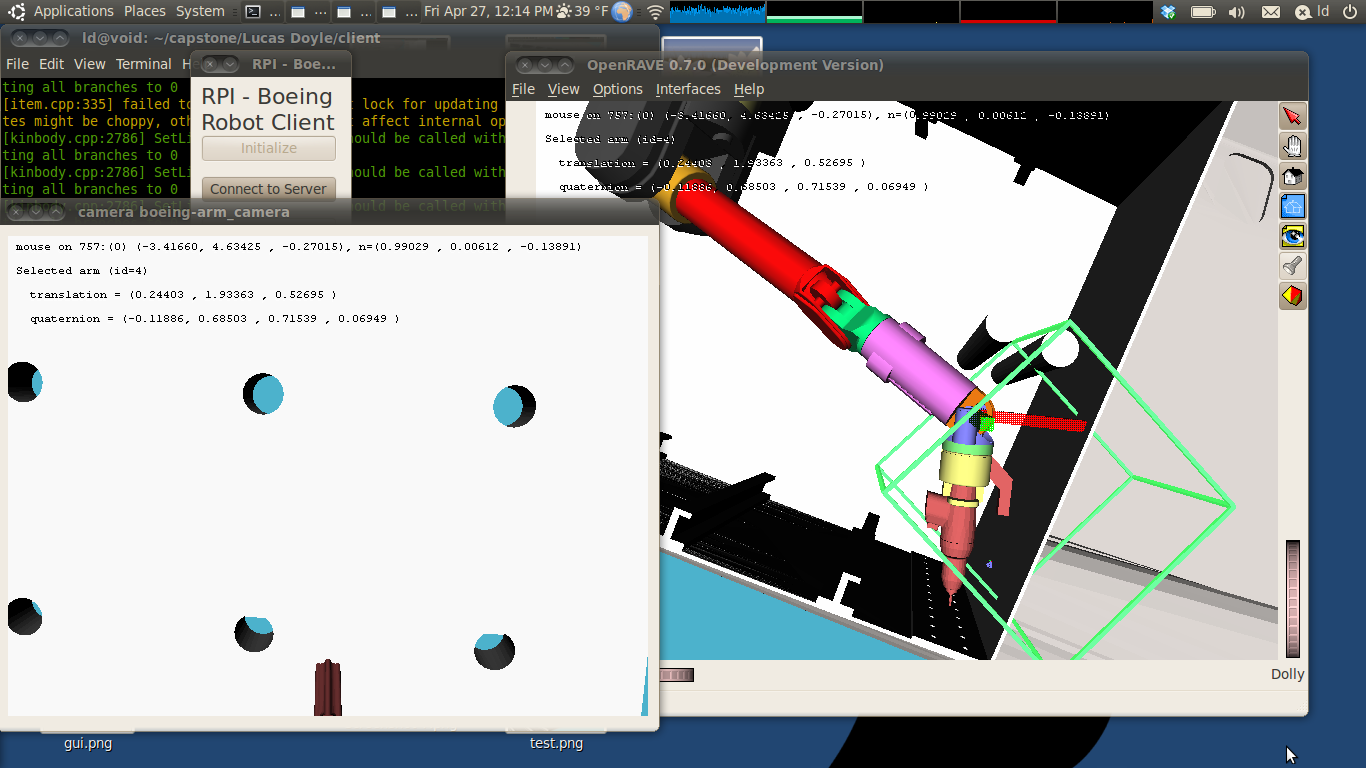This screenshot has width=1366, height=768.
Task: Click the battery status icon
Action: pos(1202,12)
